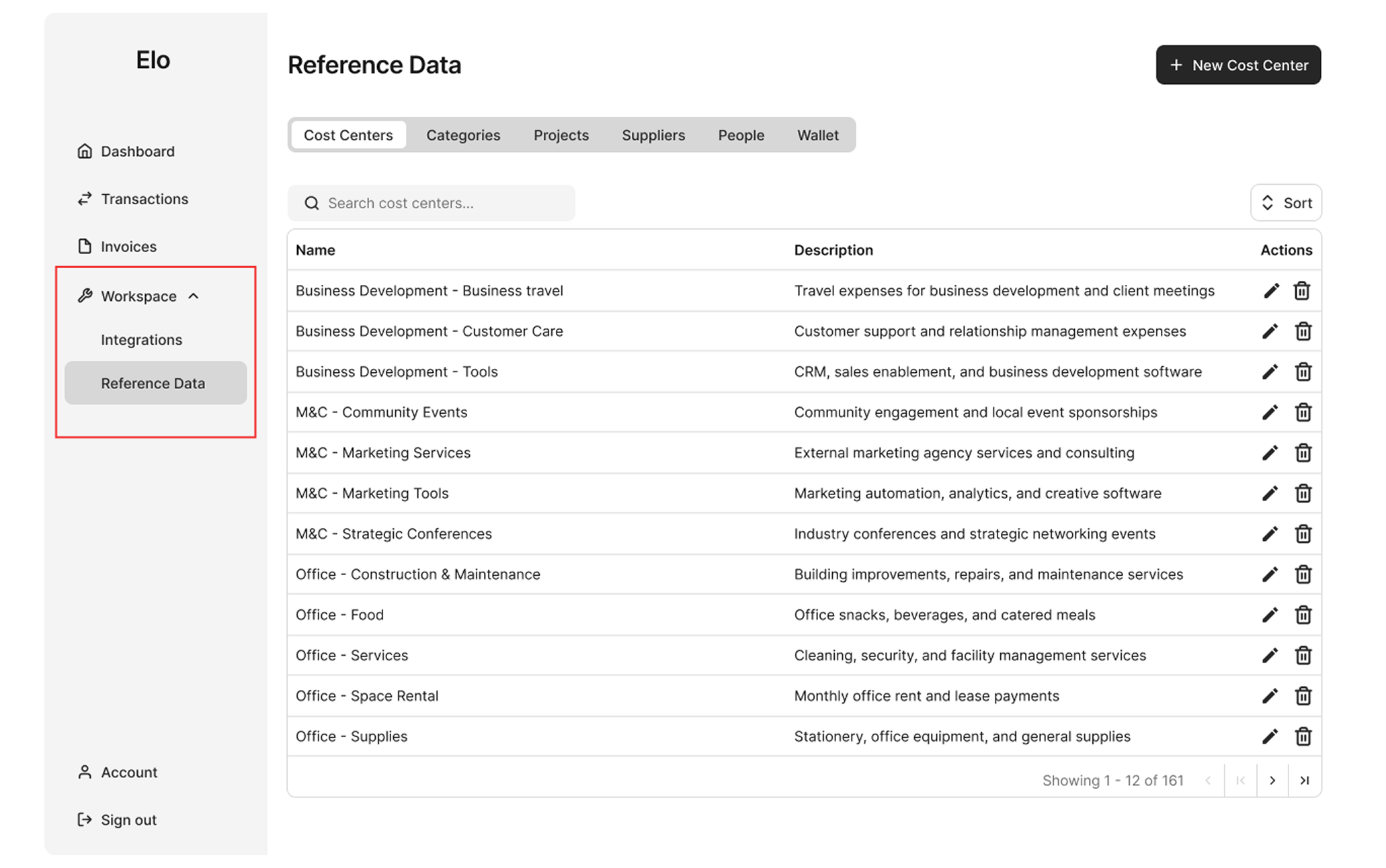Edit the Office - Supplies cost center

pyautogui.click(x=1270, y=736)
